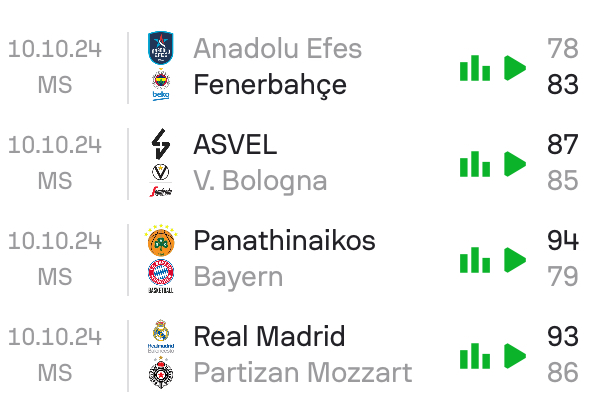The width and height of the screenshot is (592, 399).
Task: Select the Real Madrid score 93
Action: (563, 336)
